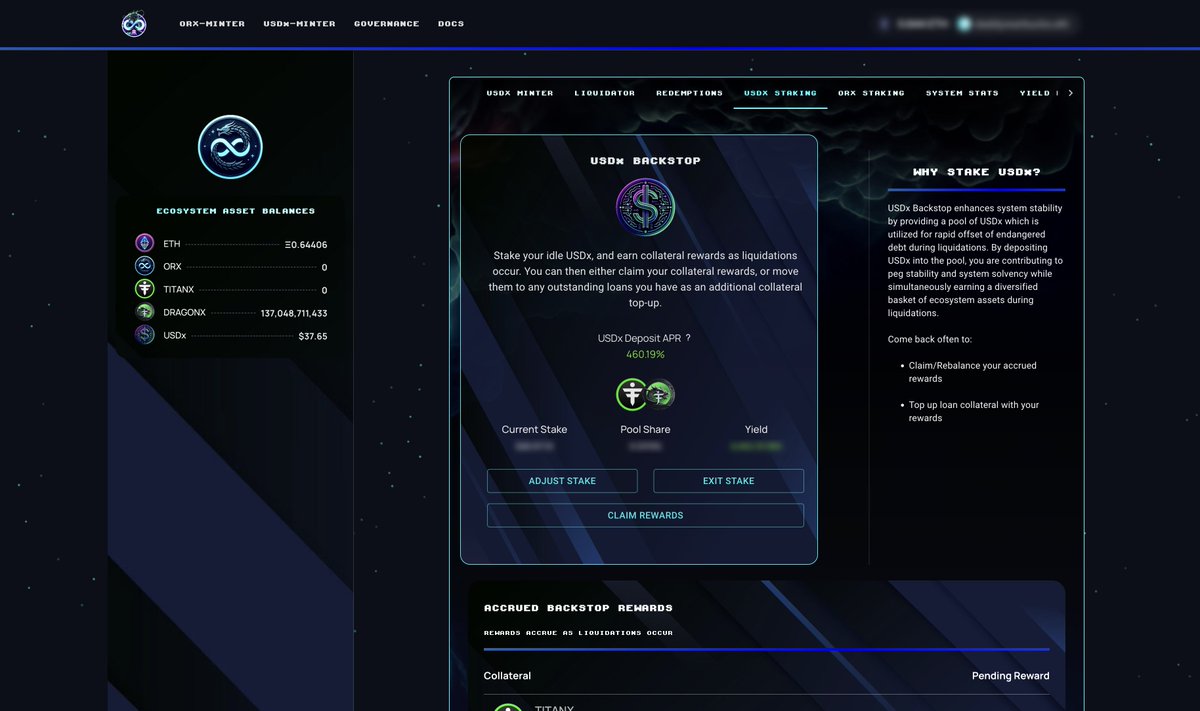This screenshot has height=711, width=1200.
Task: Click the Pool Share label
Action: point(645,429)
